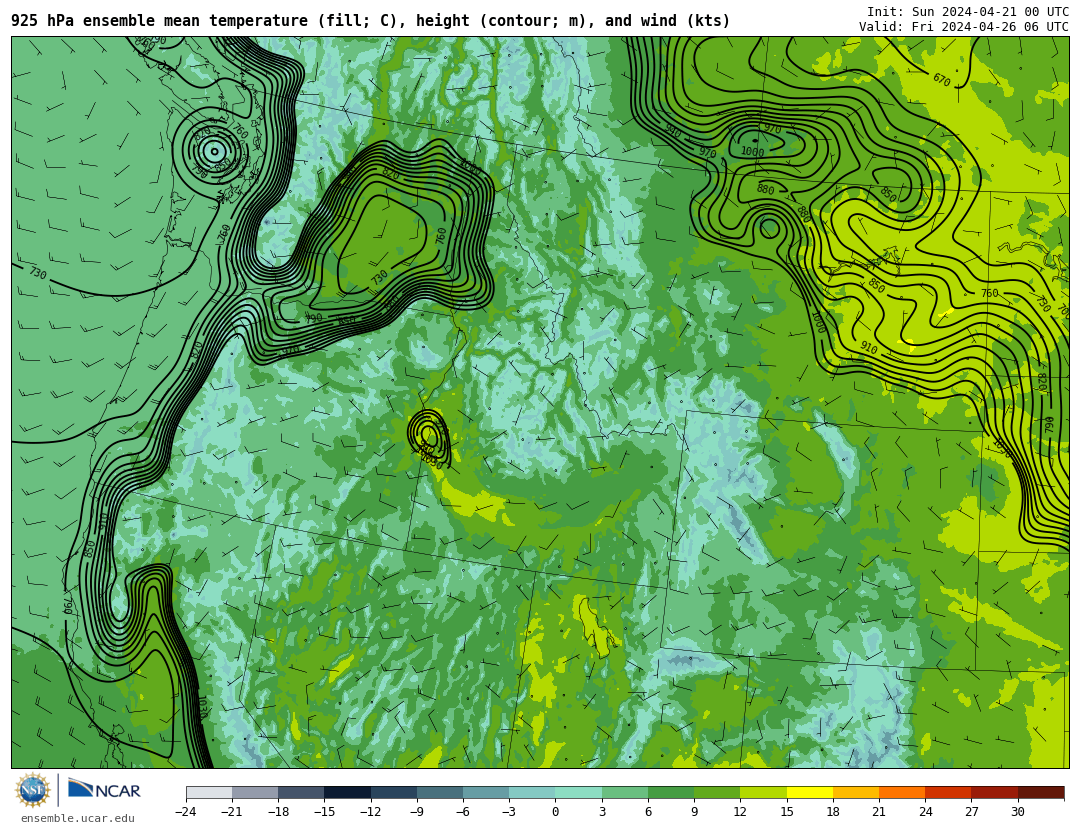The image size is (1080, 831).
Task: Click the -24 to -21 colorbar swatch
Action: point(209,792)
